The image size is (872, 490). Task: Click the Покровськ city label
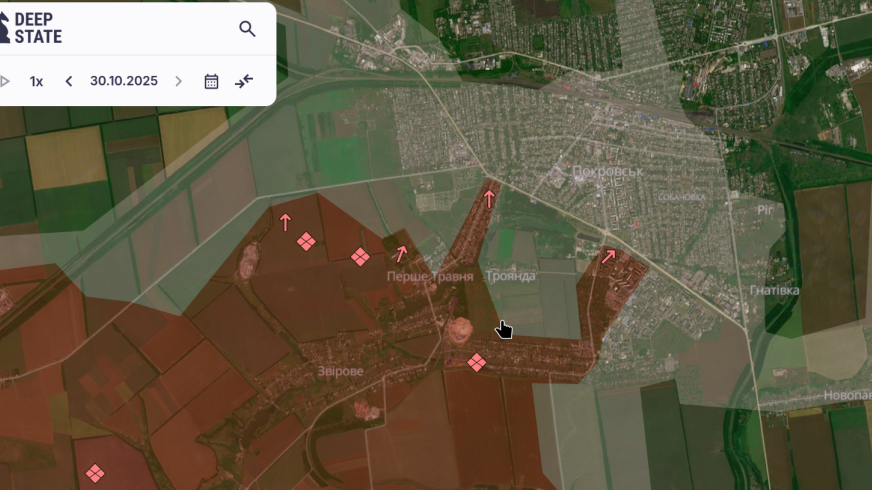point(607,171)
